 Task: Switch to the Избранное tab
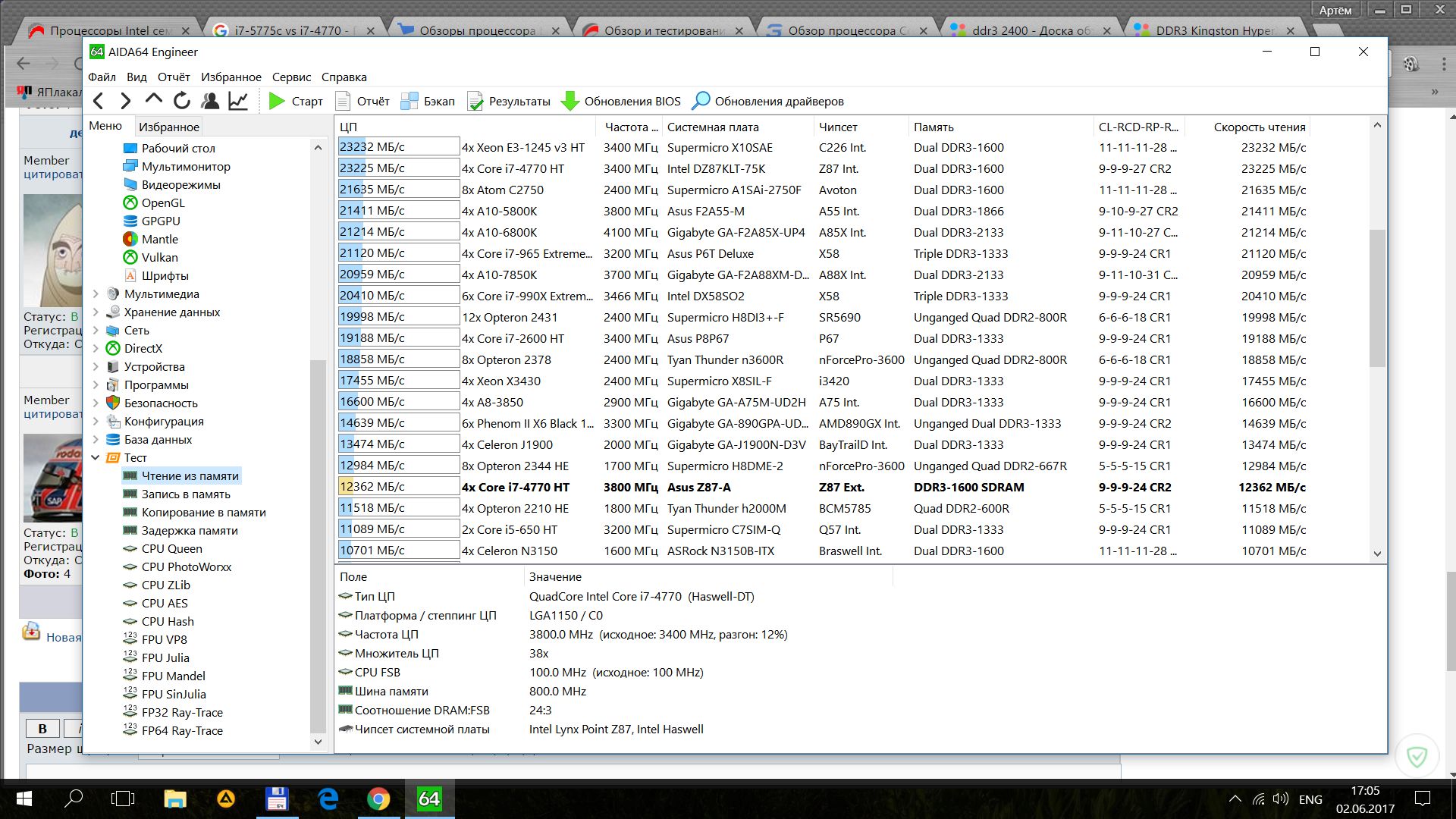coord(168,127)
